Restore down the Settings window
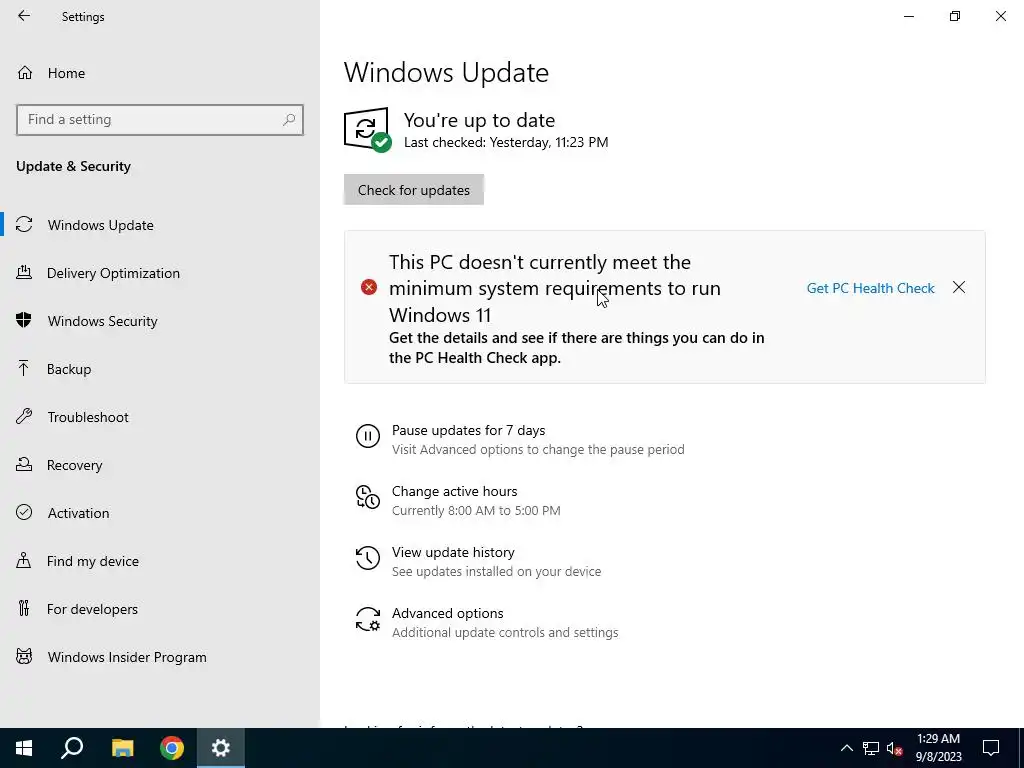The image size is (1024, 768). (955, 16)
